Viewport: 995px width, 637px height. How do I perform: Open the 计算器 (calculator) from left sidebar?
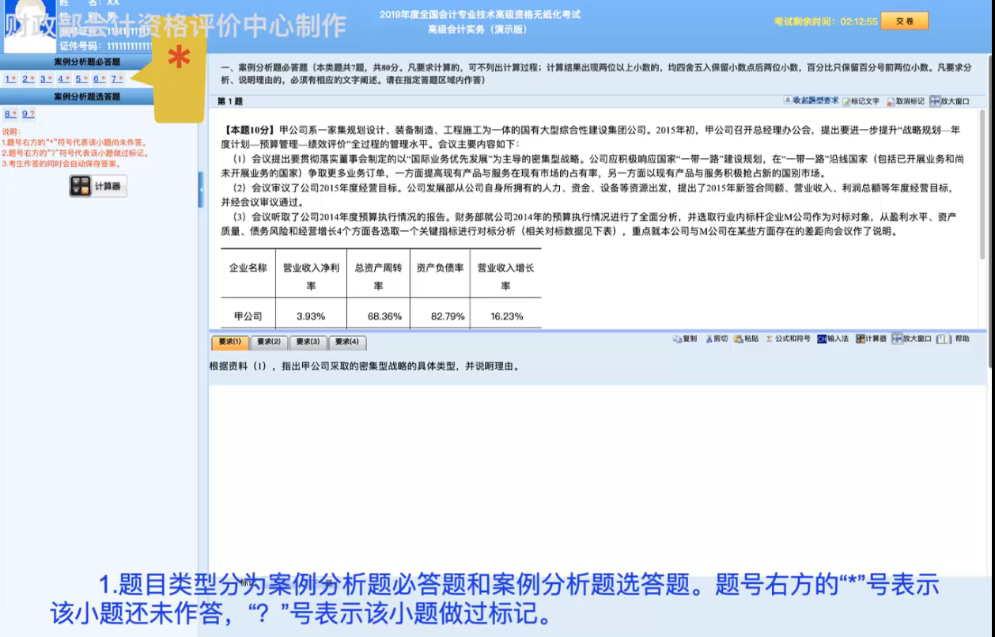pyautogui.click(x=100, y=186)
